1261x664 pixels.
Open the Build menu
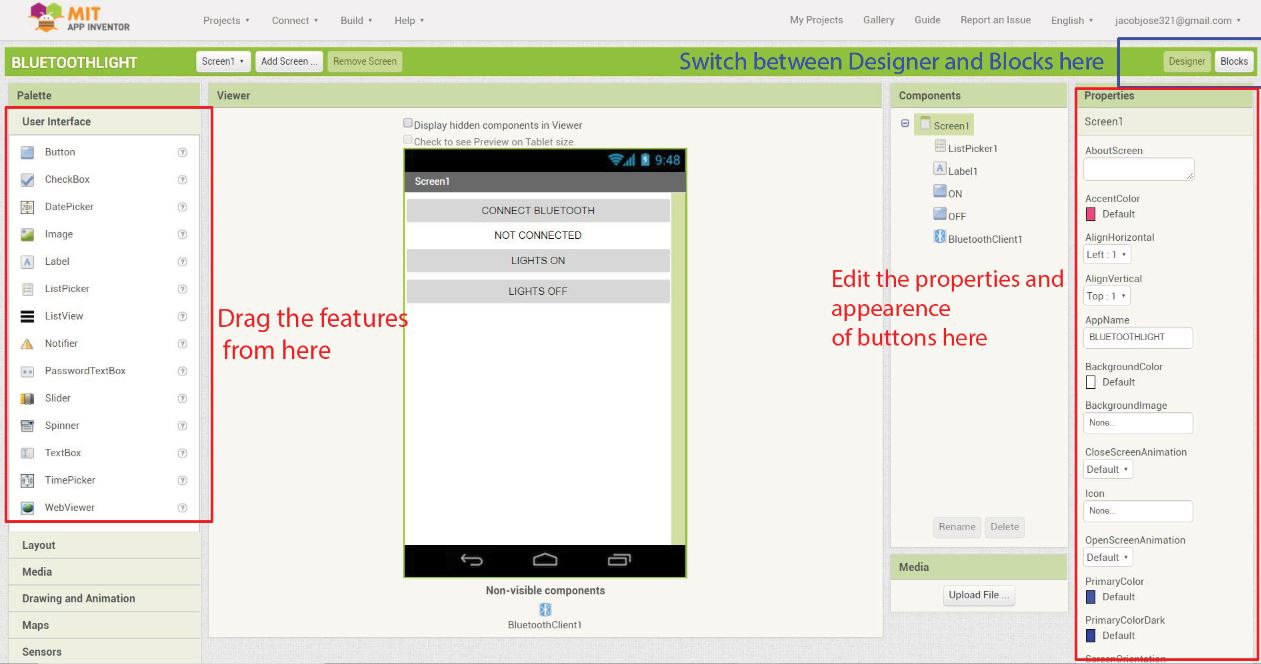(356, 20)
